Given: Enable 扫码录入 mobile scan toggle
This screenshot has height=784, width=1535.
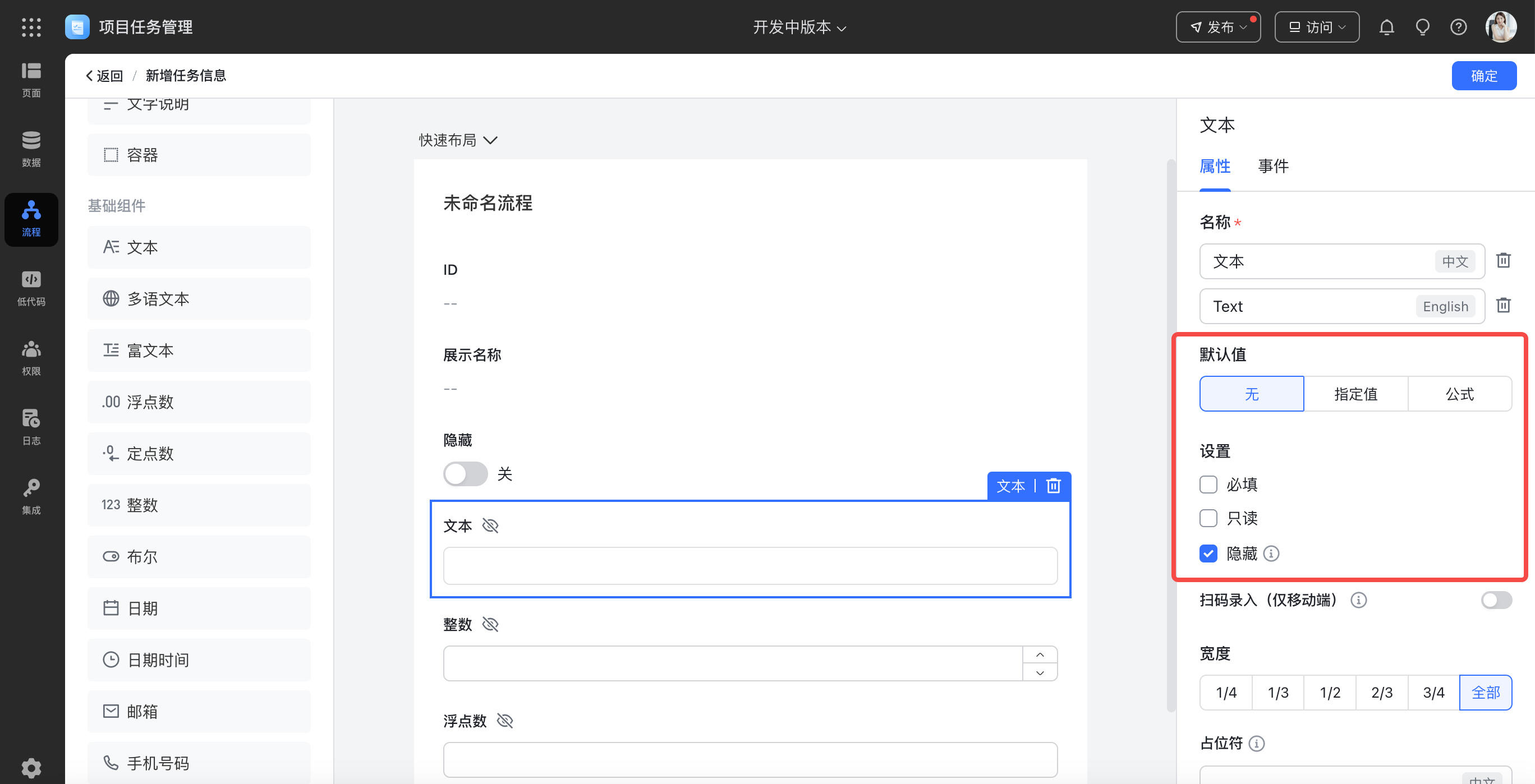Looking at the screenshot, I should tap(1496, 600).
